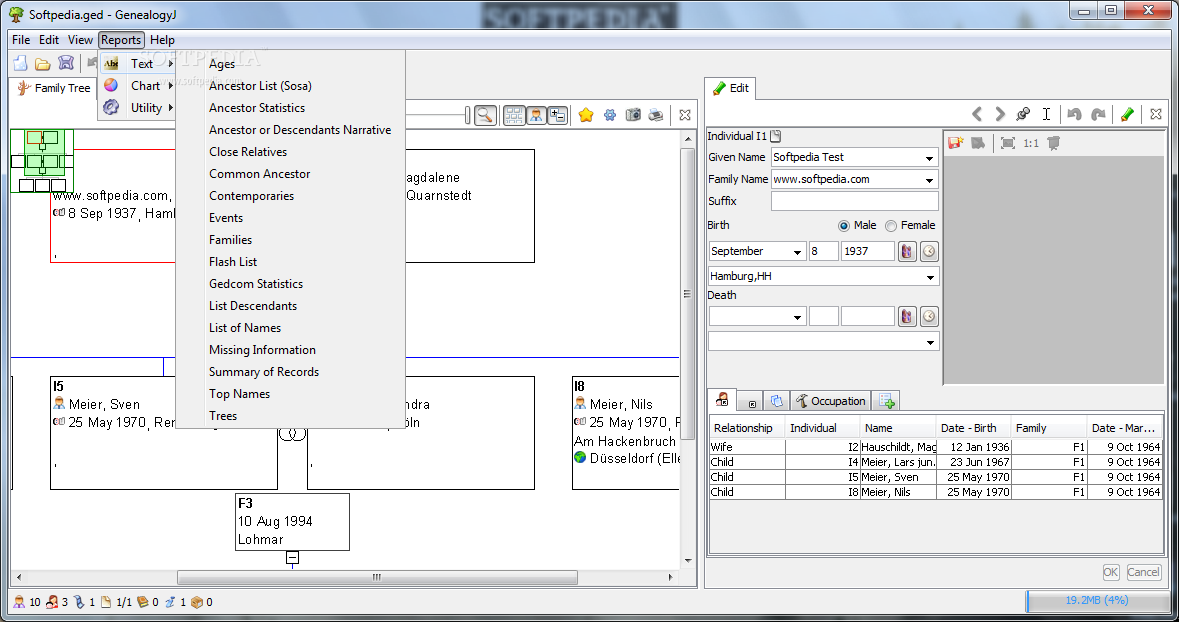Click the add property tab with green plus

point(887,401)
